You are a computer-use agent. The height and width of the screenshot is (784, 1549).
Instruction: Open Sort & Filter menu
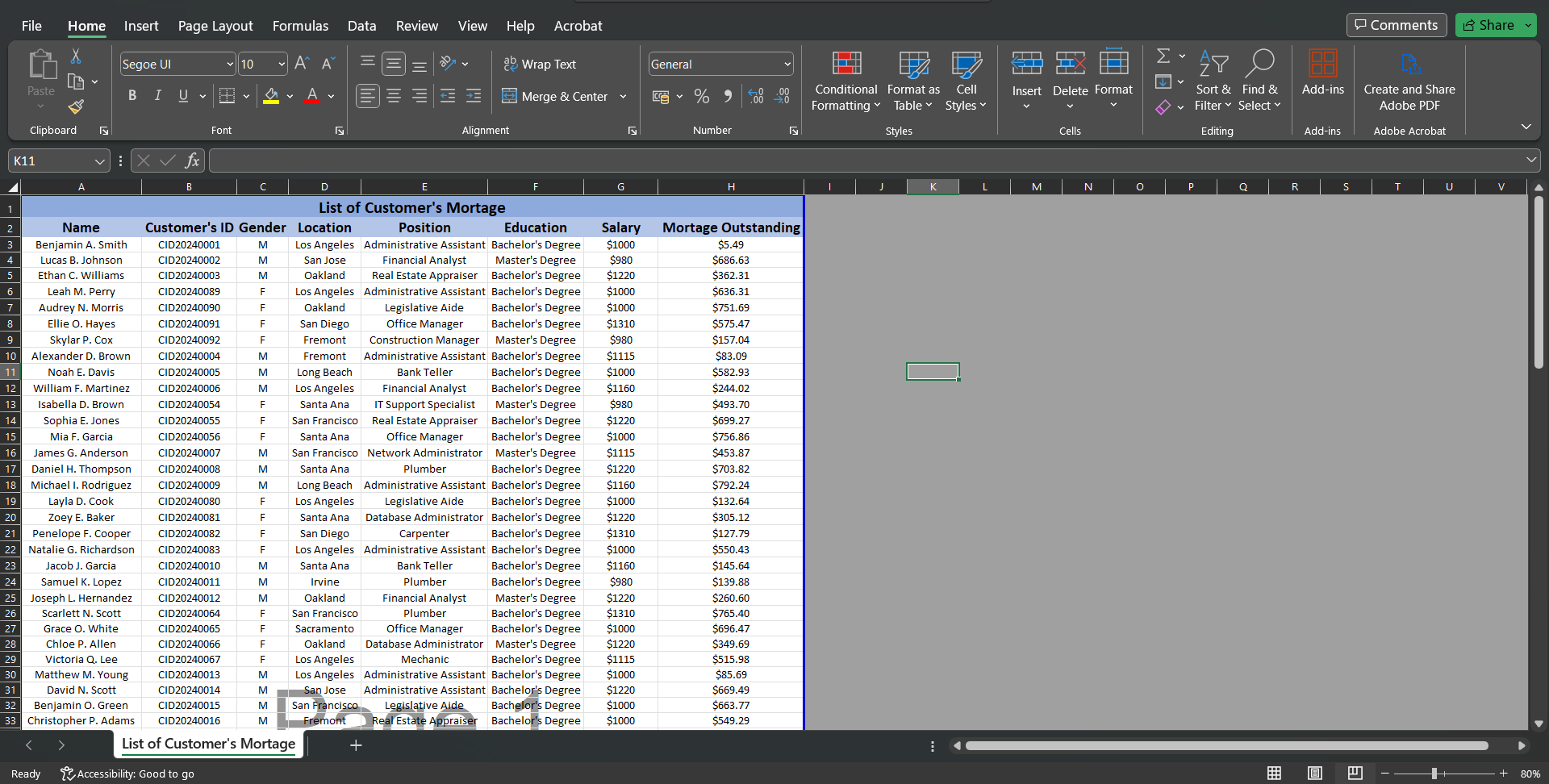point(1213,81)
